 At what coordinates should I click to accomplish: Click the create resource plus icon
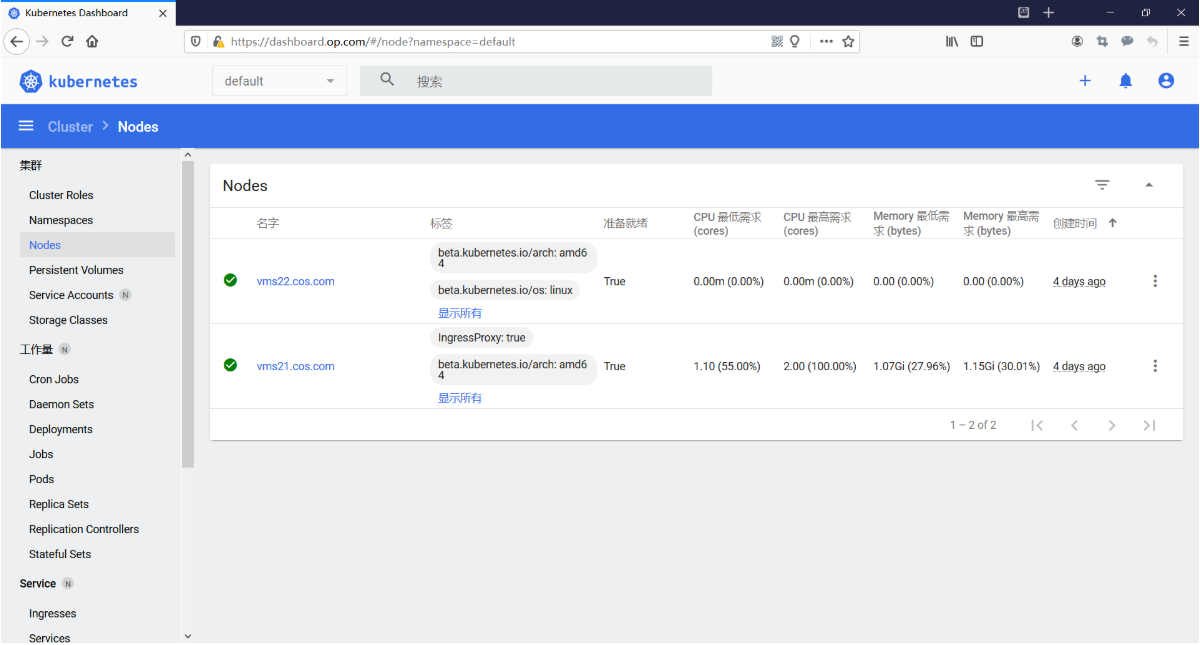[1085, 81]
